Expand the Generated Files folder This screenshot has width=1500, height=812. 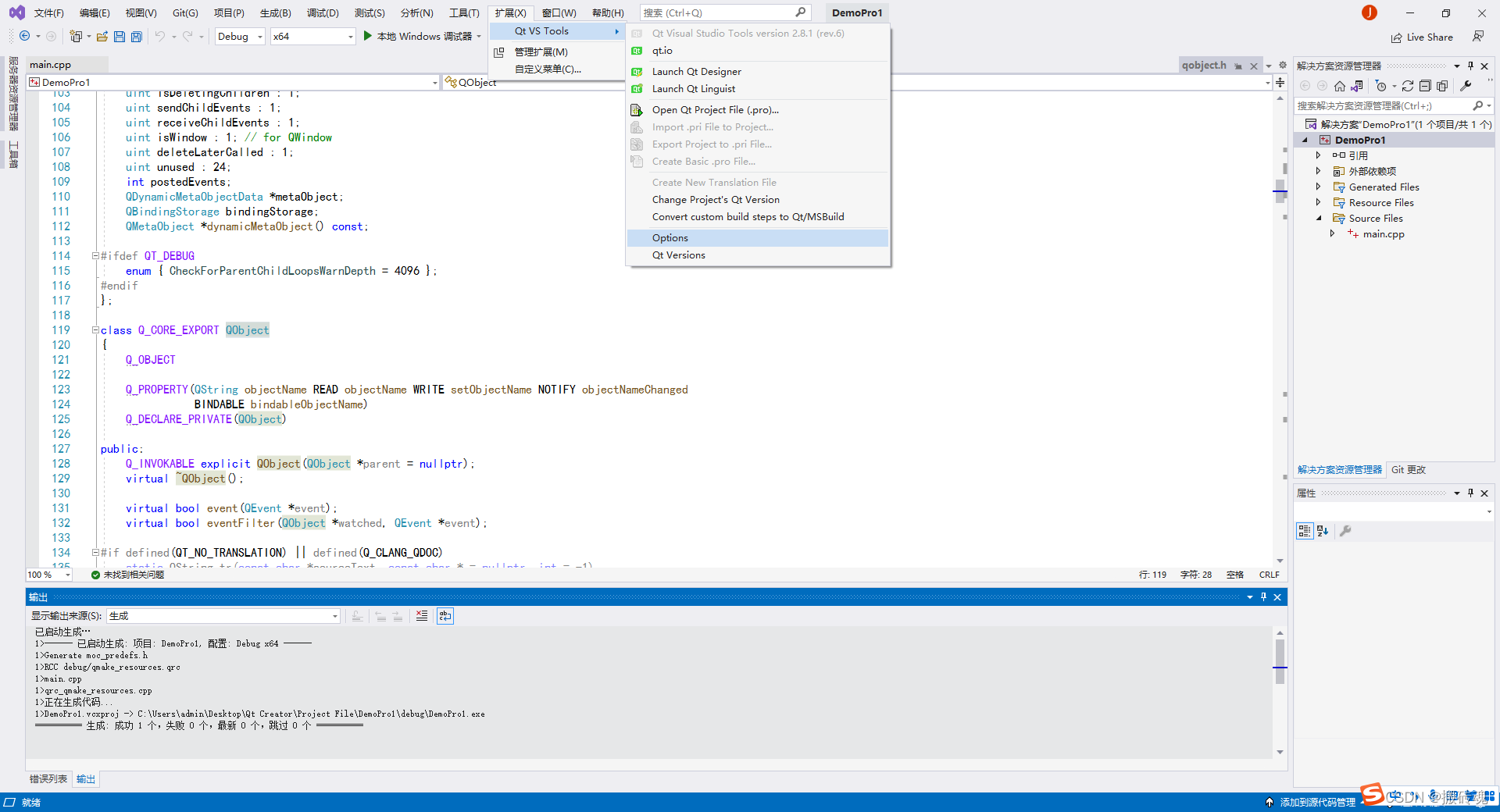pos(1319,187)
